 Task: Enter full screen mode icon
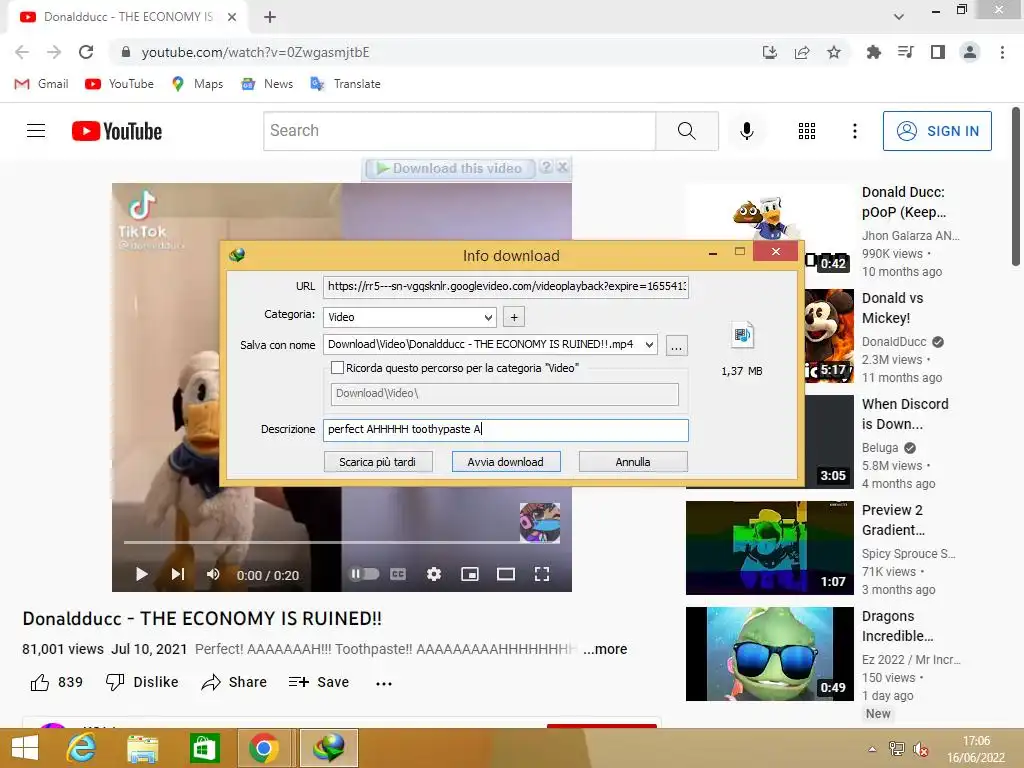pyautogui.click(x=542, y=574)
